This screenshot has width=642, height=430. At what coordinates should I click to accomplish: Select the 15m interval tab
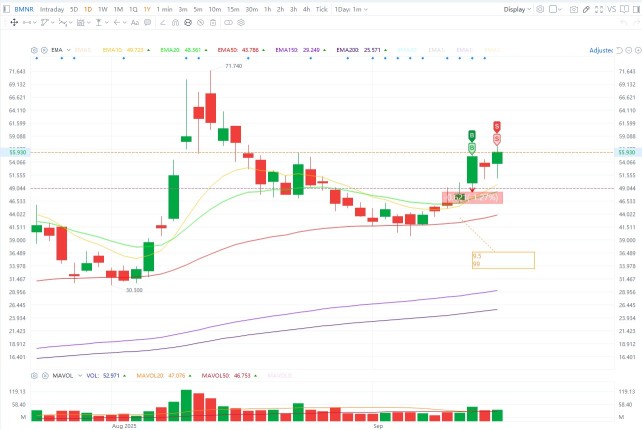[x=233, y=9]
